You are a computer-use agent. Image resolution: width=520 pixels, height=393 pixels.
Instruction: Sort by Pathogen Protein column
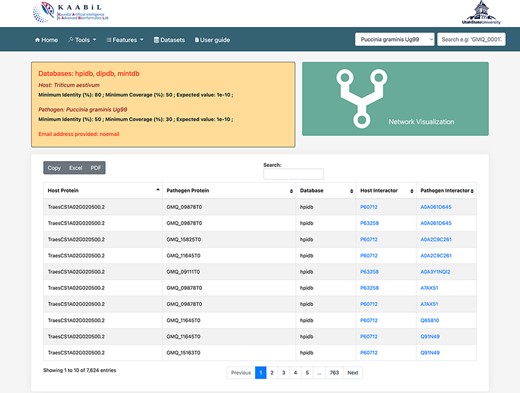pos(229,191)
